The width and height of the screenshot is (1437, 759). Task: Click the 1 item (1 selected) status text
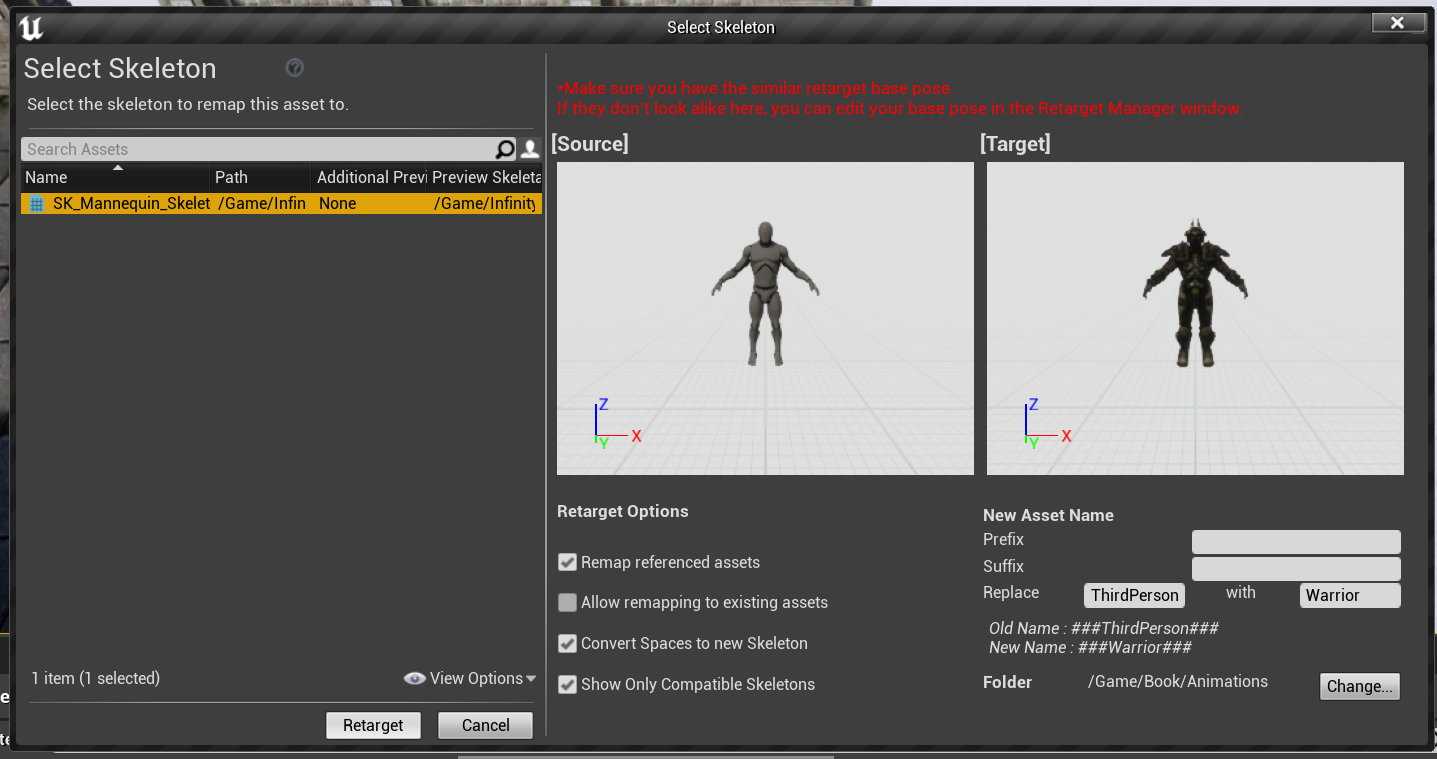[x=96, y=678]
